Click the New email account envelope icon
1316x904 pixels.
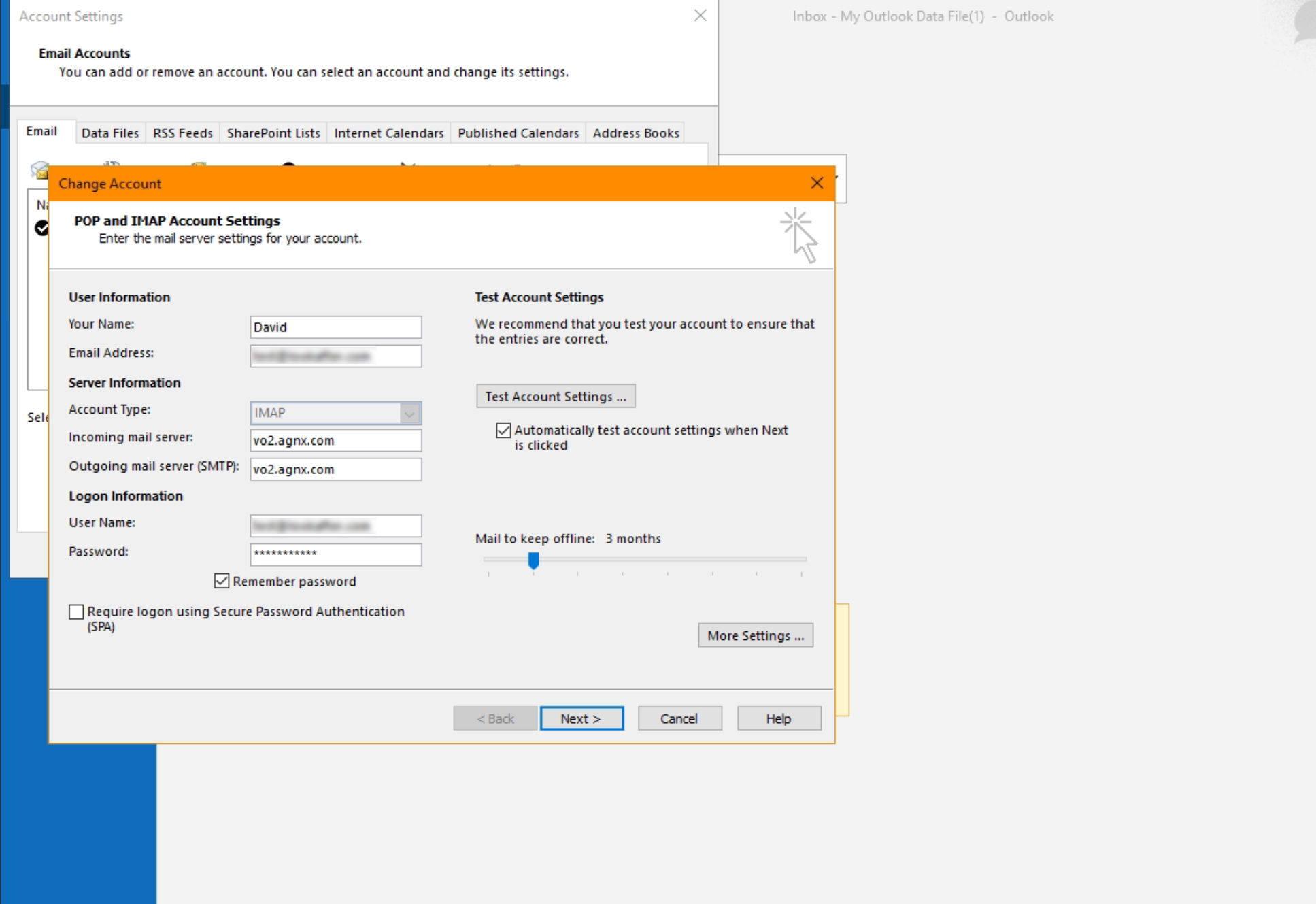pyautogui.click(x=39, y=169)
